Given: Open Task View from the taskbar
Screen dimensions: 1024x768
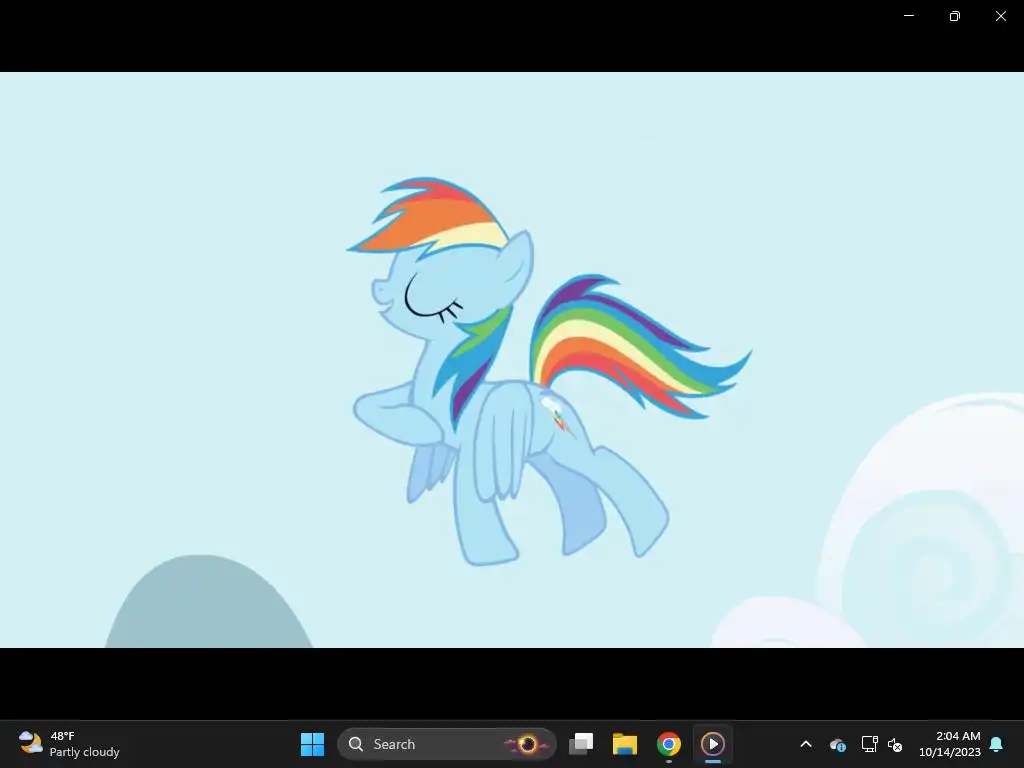Looking at the screenshot, I should coord(581,744).
